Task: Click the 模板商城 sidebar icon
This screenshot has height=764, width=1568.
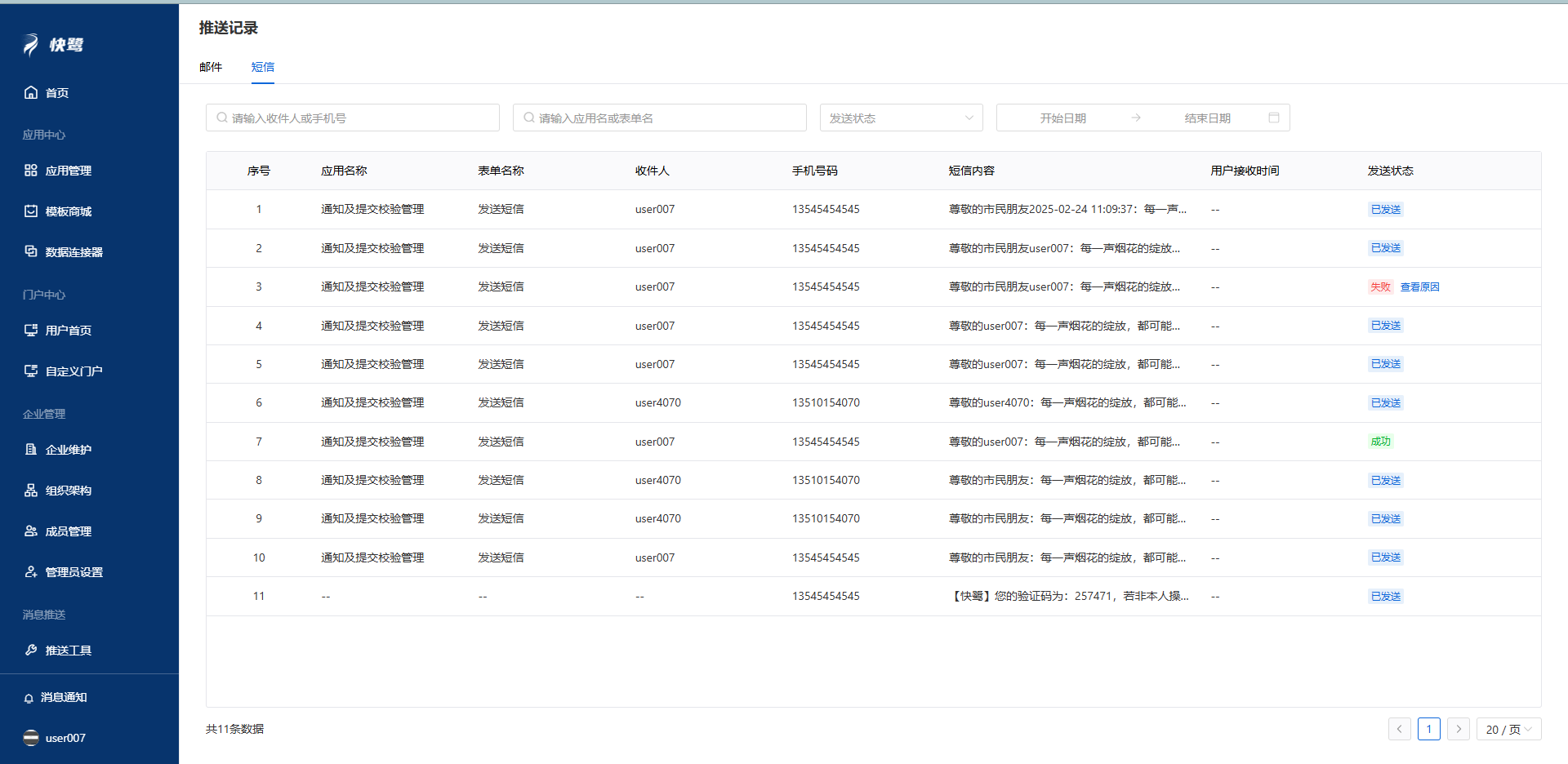Action: 31,211
